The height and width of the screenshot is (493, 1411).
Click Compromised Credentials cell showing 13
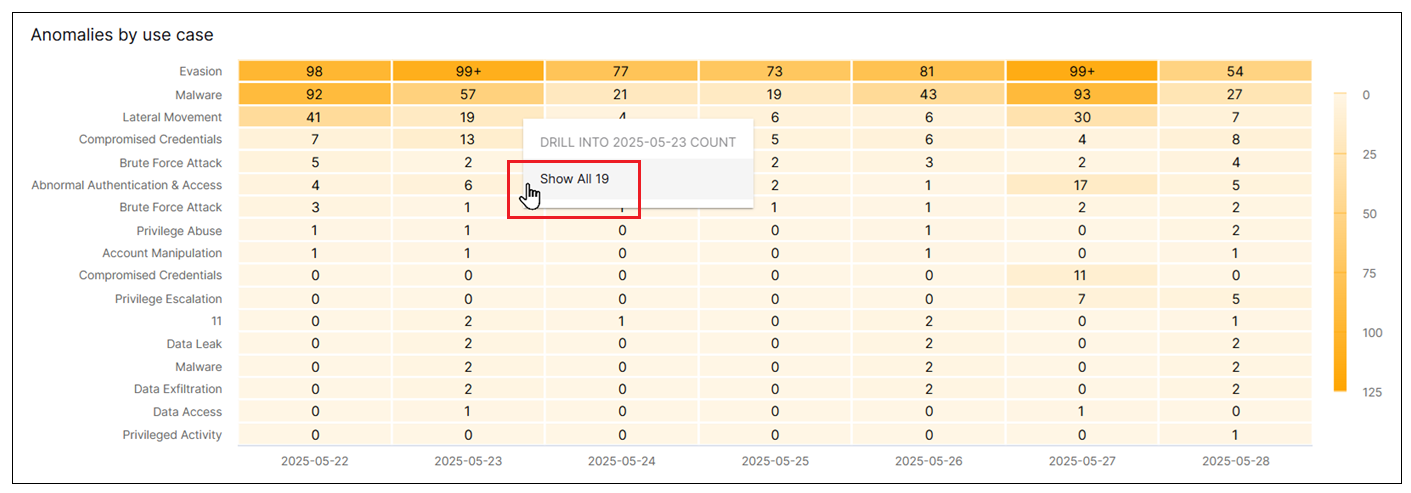[x=469, y=139]
